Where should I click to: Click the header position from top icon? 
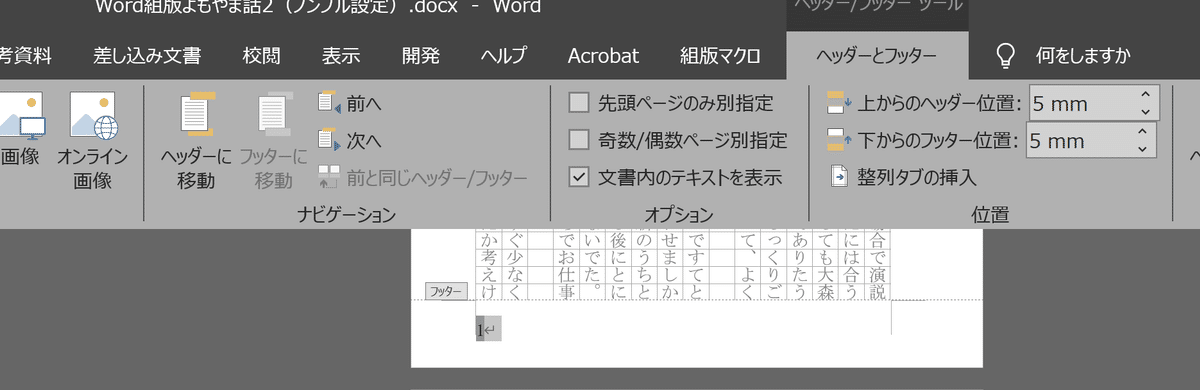click(838, 102)
